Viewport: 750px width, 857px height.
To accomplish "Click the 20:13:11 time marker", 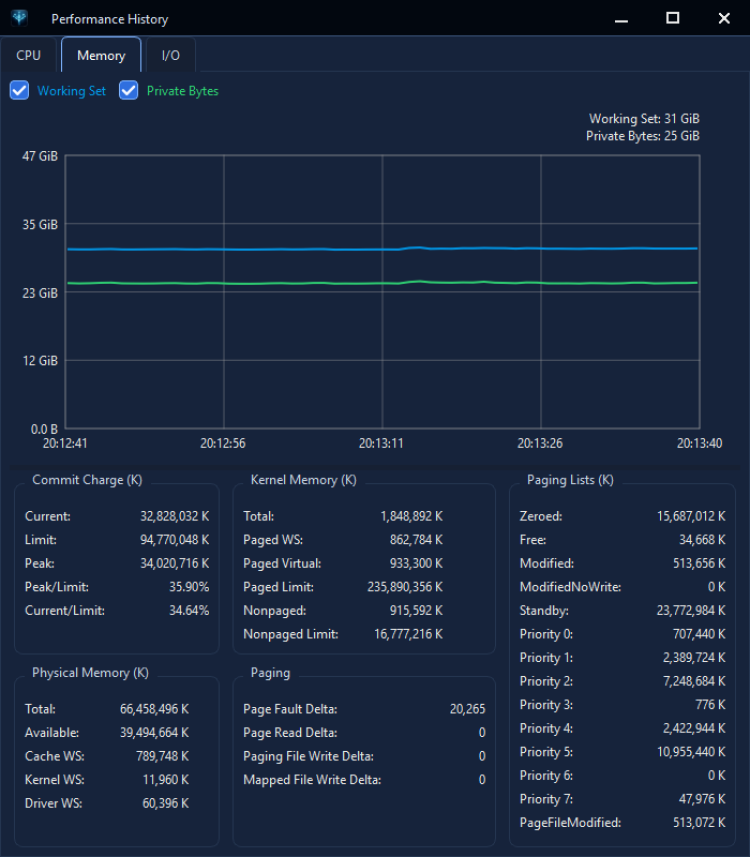I will coord(381,443).
